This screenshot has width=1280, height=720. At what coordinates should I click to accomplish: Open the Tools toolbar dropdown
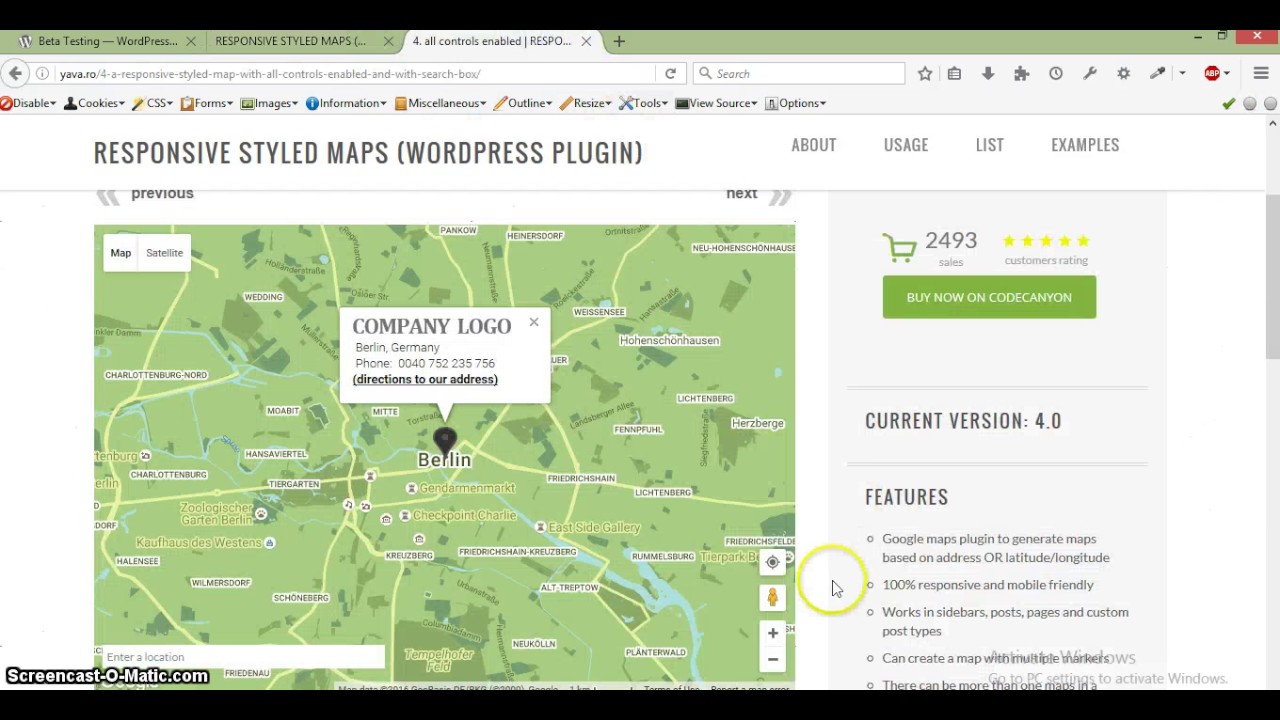pos(643,103)
